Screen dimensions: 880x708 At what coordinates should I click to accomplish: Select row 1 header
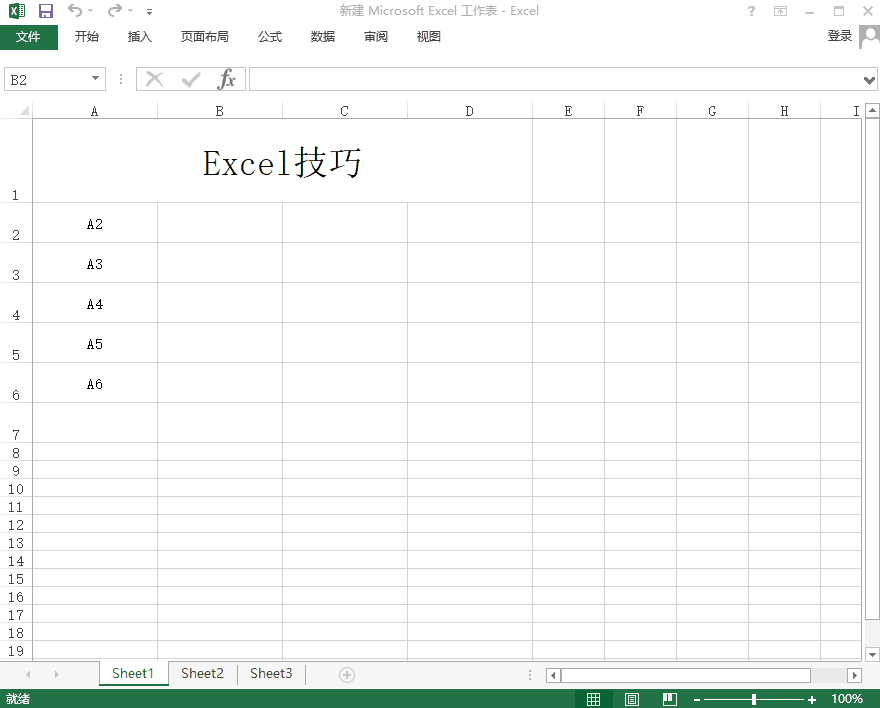click(16, 160)
